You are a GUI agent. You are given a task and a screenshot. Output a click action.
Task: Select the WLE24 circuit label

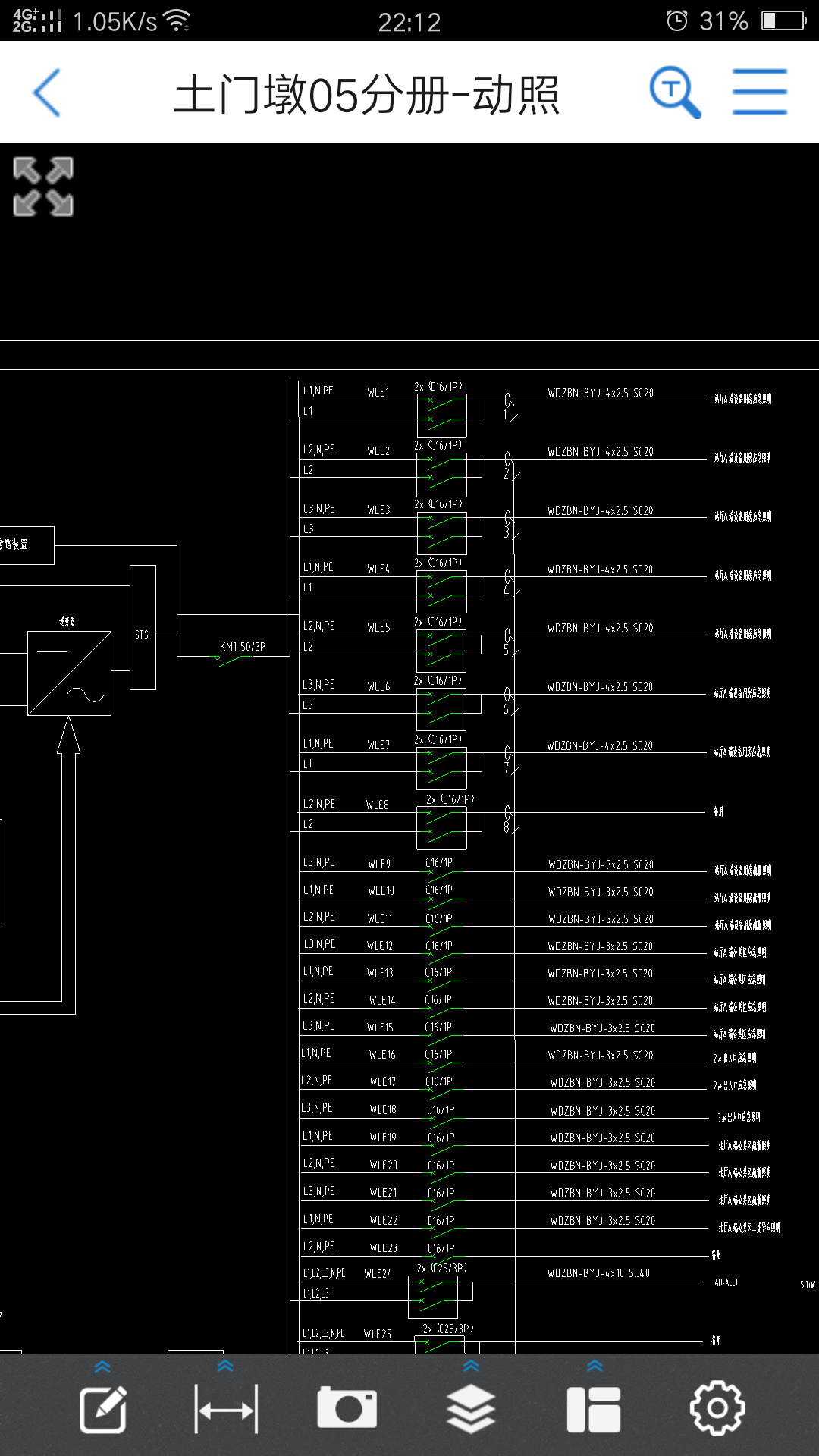point(378,1274)
